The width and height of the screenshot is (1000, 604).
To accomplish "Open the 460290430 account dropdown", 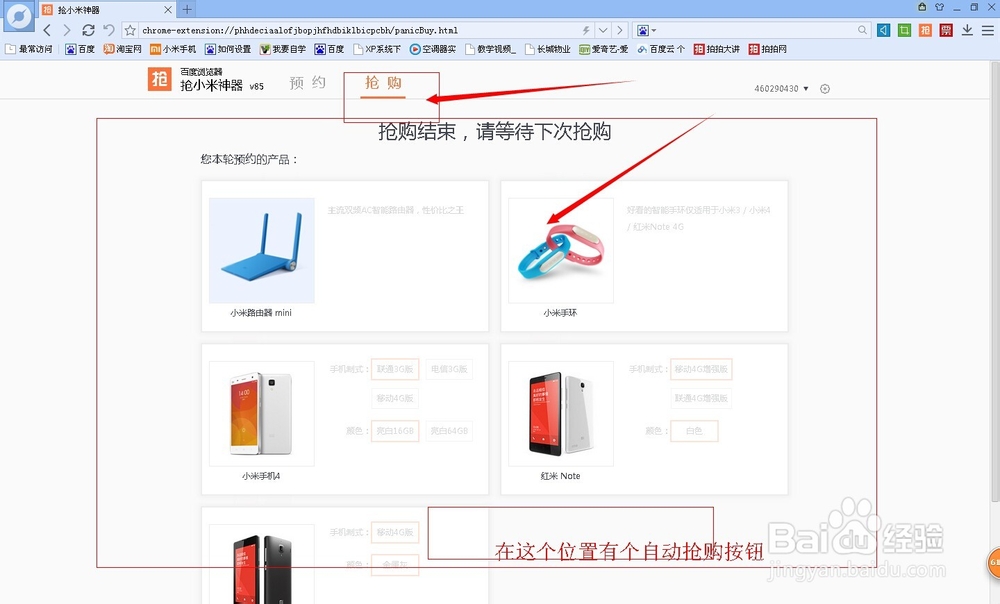I will (781, 89).
